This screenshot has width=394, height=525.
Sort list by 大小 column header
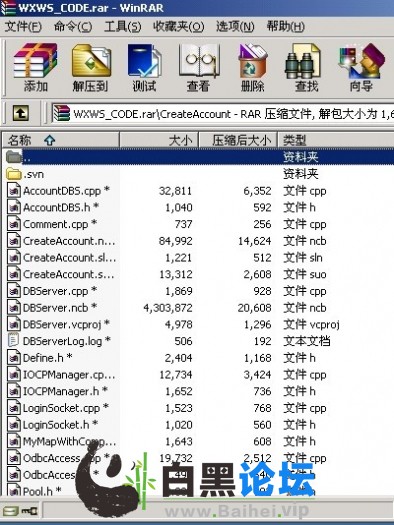click(x=159, y=140)
